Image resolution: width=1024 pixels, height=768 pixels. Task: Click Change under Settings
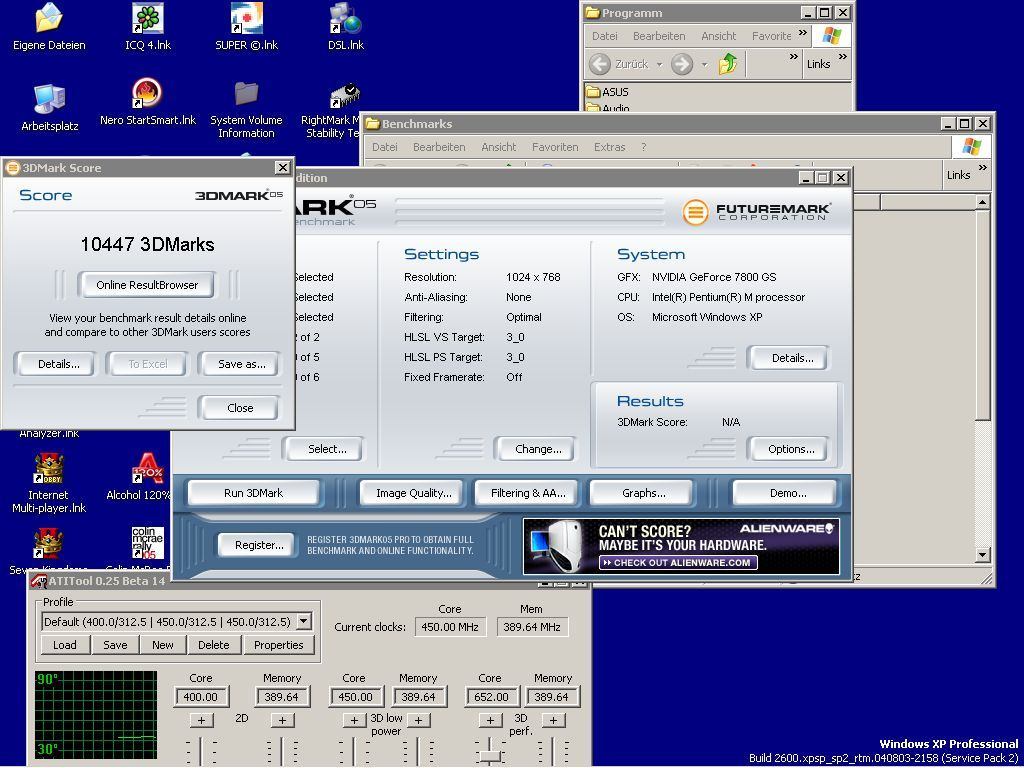(538, 449)
